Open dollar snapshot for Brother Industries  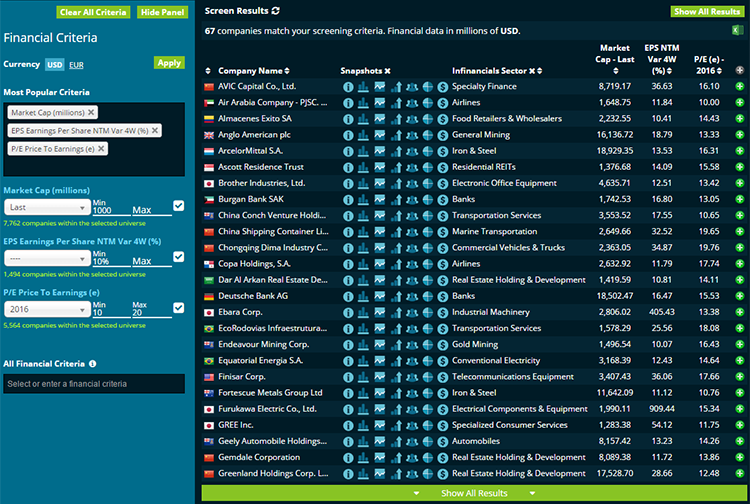click(x=443, y=184)
